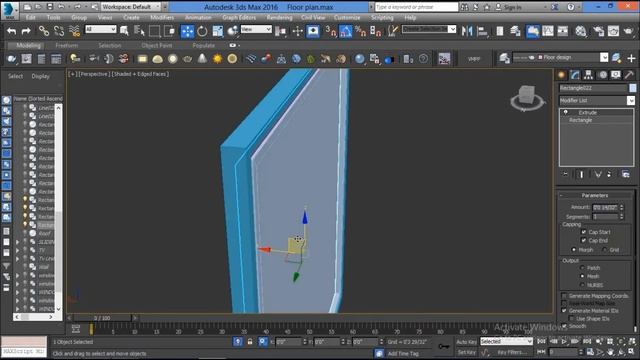Open the Material Editor icon
Screen dimensions: 640x360
(581, 31)
